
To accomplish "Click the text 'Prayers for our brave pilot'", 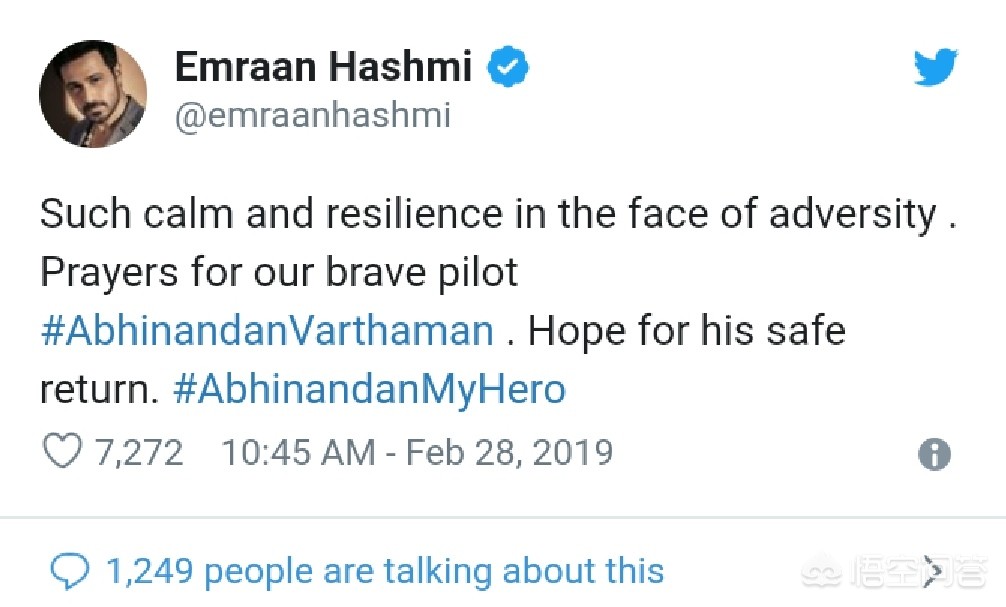I will coord(279,273).
